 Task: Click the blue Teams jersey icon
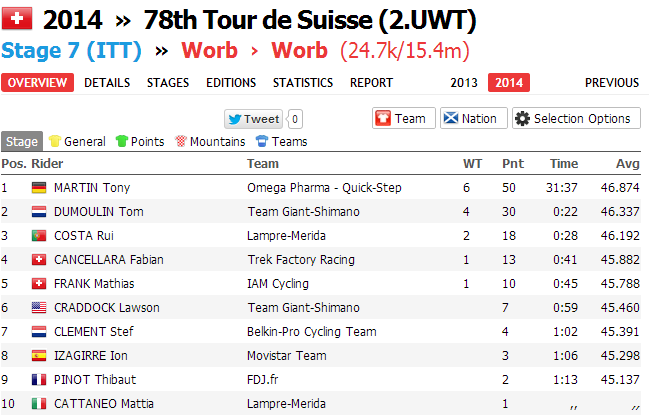pos(262,142)
